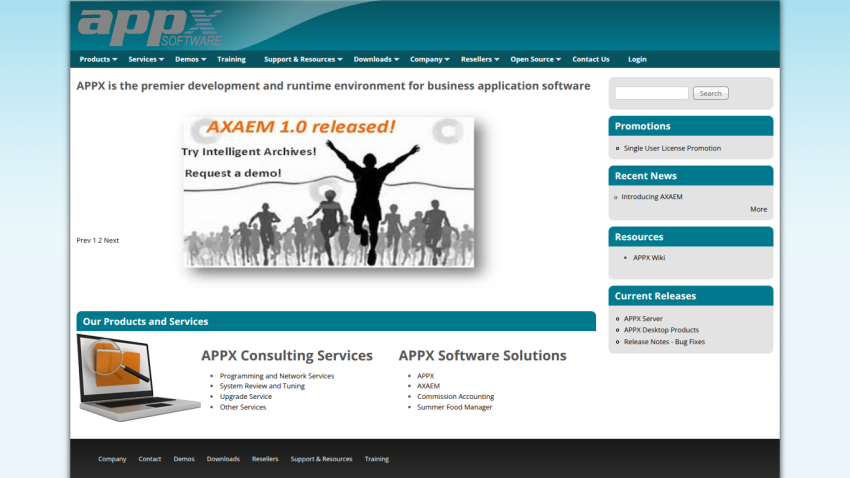Click the APPX Software Solutions heading

click(482, 356)
